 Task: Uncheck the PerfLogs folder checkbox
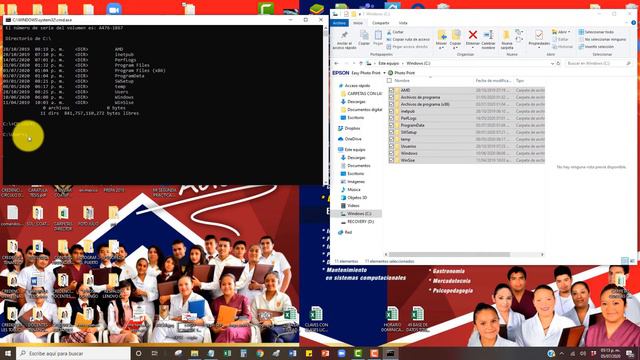coord(391,118)
